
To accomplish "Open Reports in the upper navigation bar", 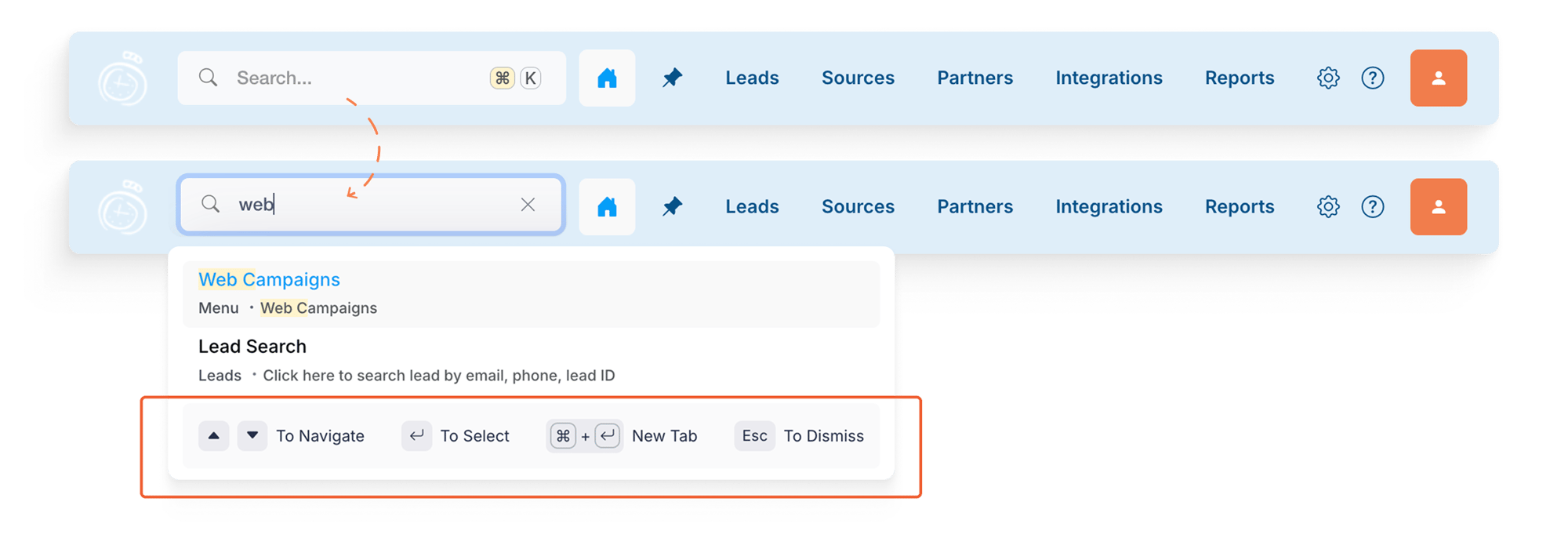I will coord(1240,78).
